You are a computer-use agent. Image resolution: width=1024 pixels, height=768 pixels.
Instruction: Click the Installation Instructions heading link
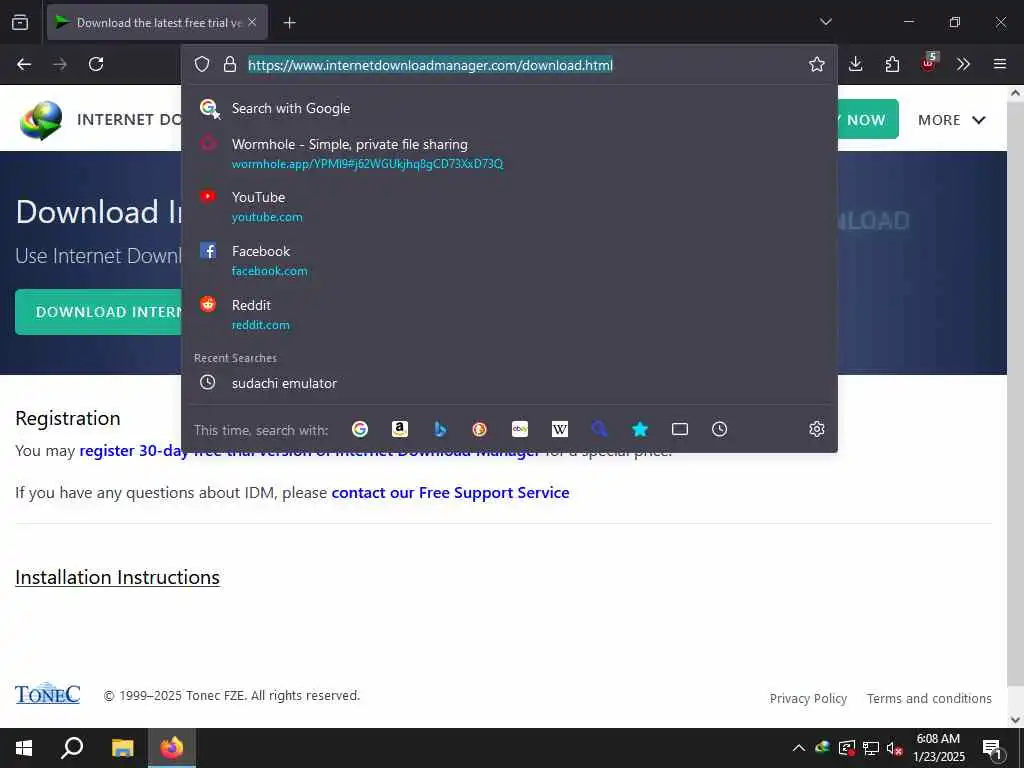(118, 577)
